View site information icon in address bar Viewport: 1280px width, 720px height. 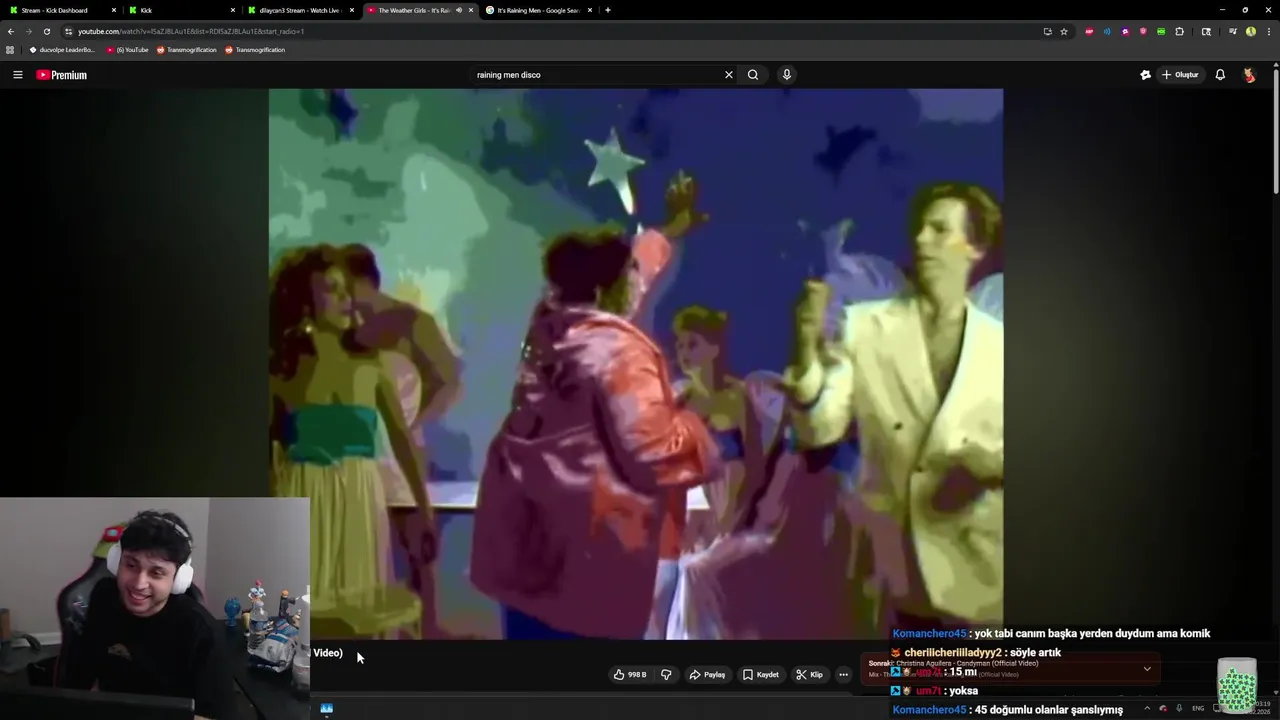68,31
